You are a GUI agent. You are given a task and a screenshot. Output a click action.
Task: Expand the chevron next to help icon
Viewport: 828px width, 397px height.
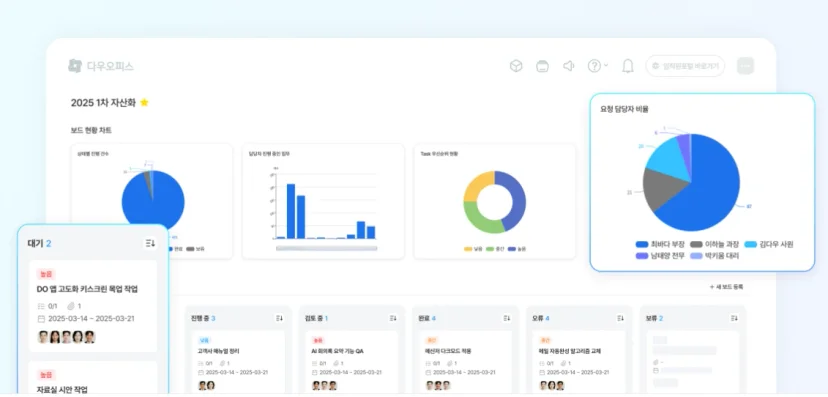pos(606,65)
